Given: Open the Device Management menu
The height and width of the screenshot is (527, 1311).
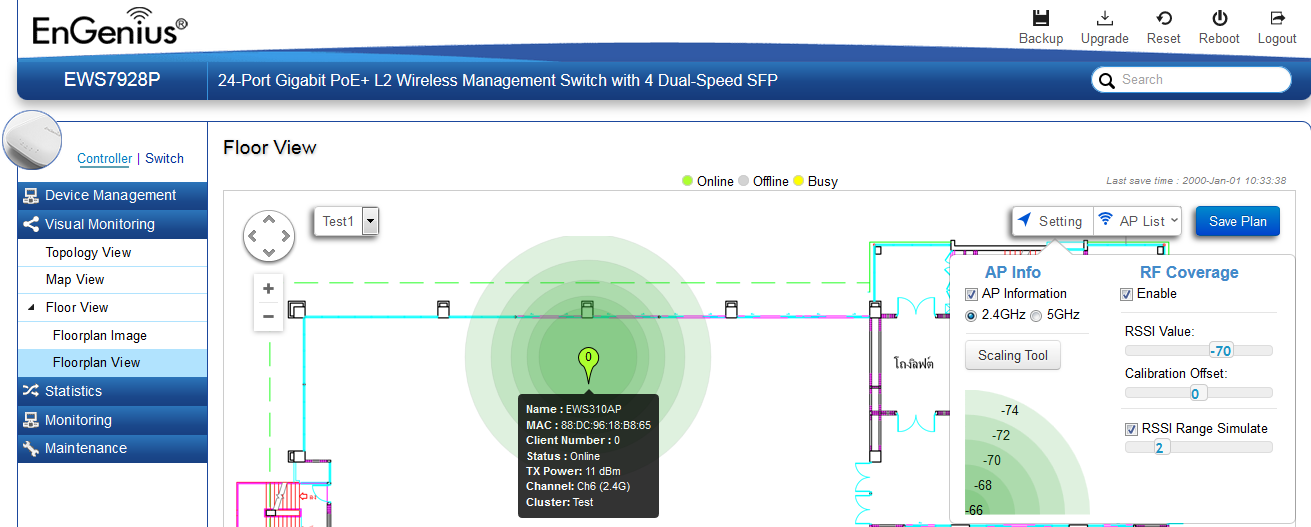Looking at the screenshot, I should tap(112, 196).
